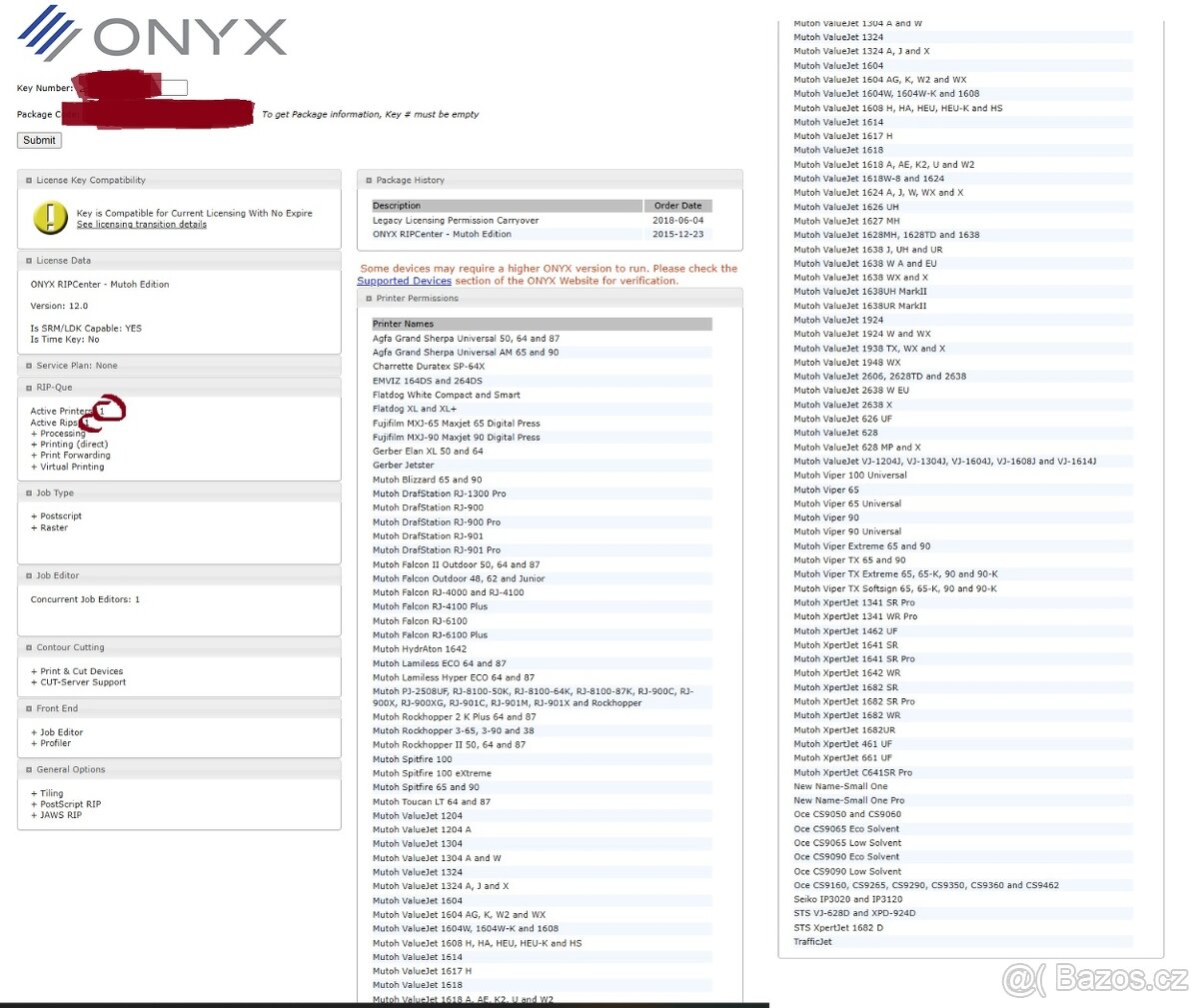Expand the Printing (direct) item
This screenshot has width=1199, height=1008.
(69, 445)
